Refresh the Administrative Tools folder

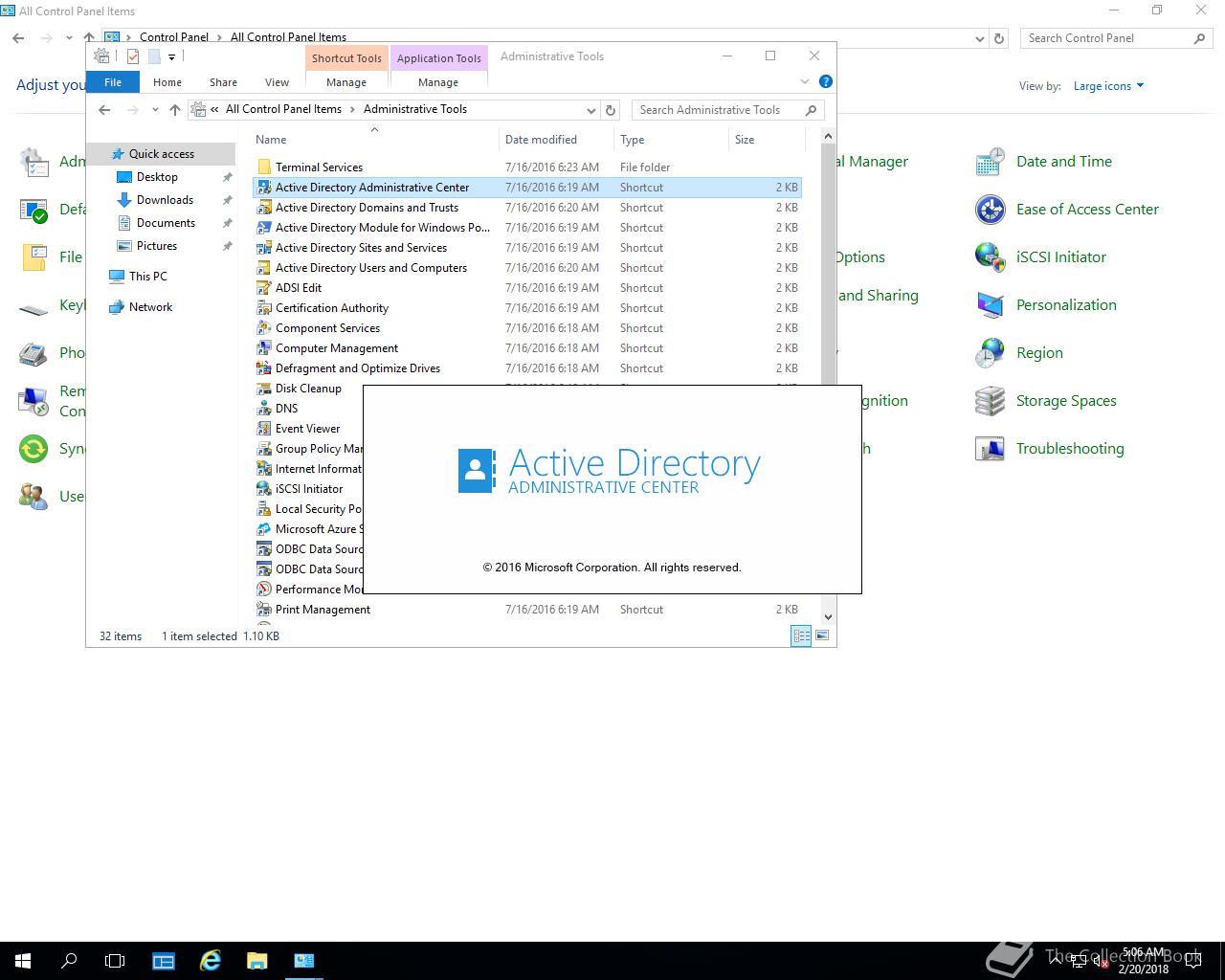(611, 110)
